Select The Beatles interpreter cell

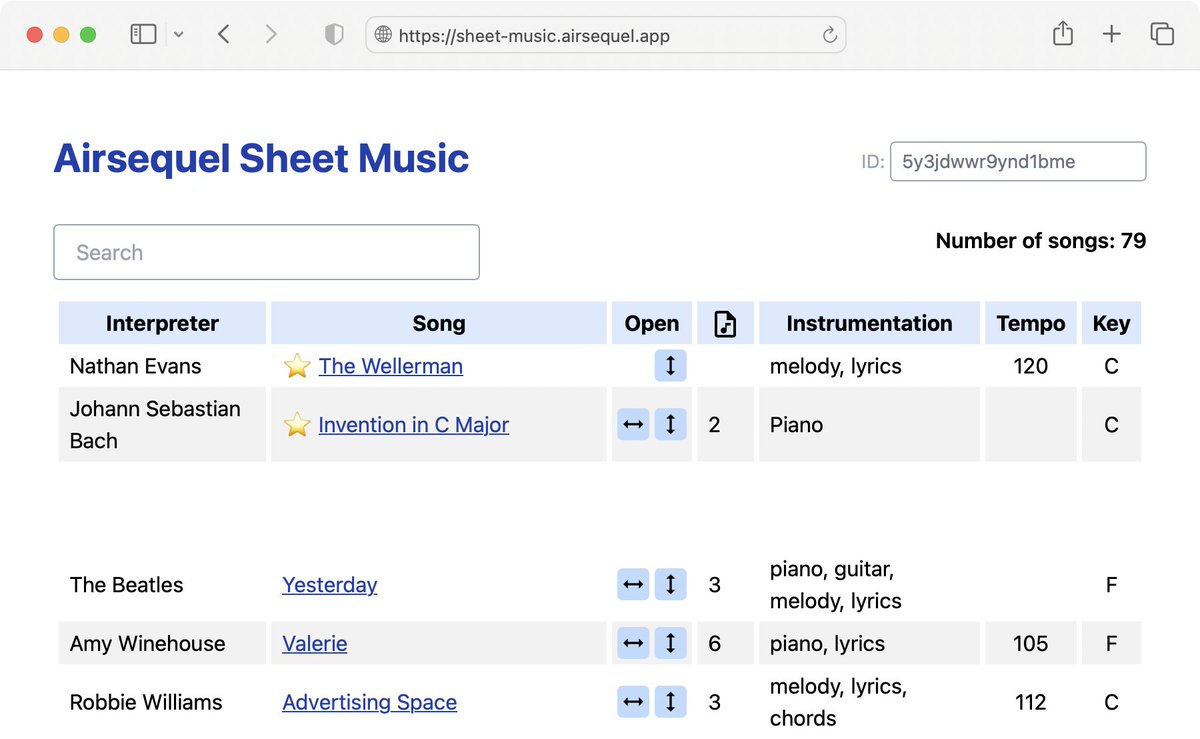coord(162,584)
